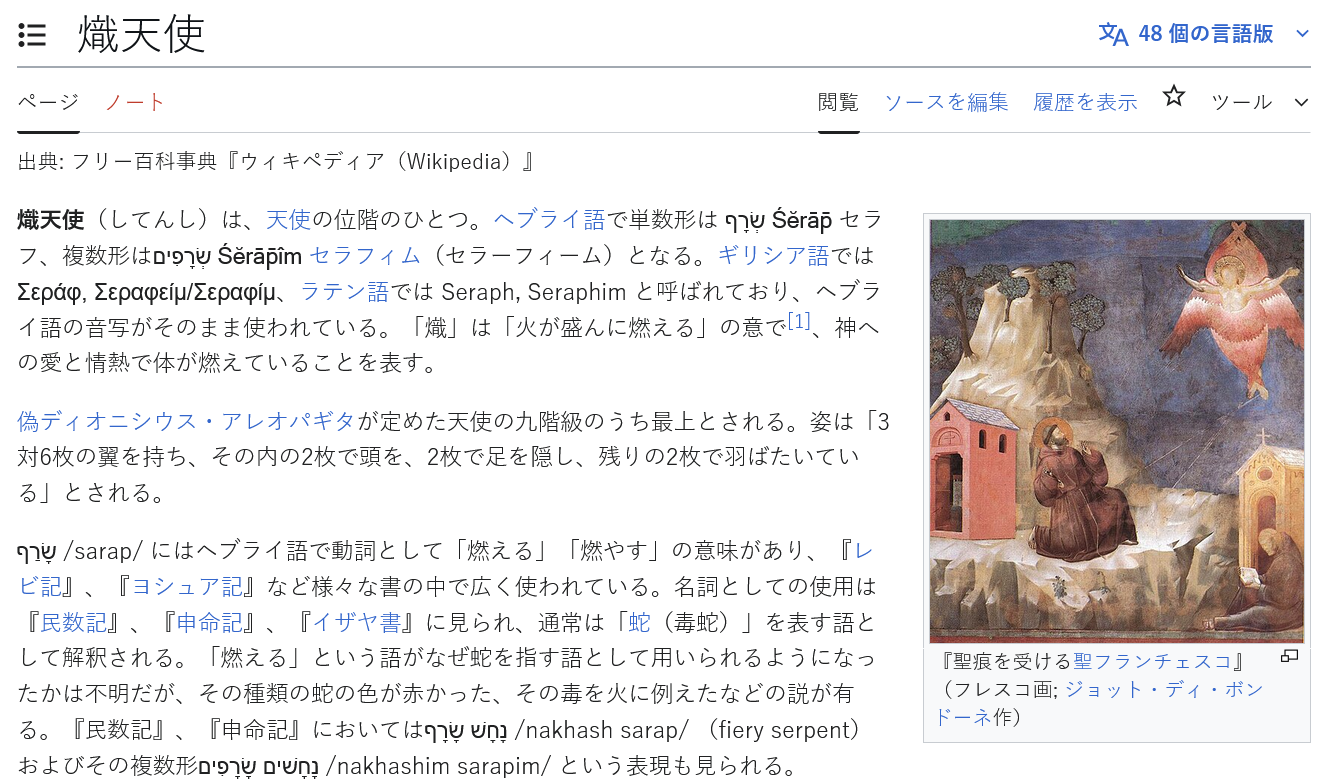Open the 履歴を表示 tab
The width and height of the screenshot is (1320, 780).
pos(1085,101)
